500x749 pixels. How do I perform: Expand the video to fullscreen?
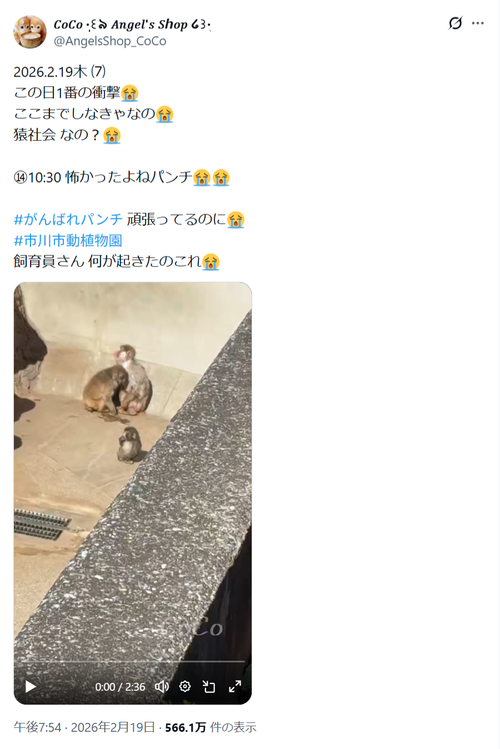(234, 686)
